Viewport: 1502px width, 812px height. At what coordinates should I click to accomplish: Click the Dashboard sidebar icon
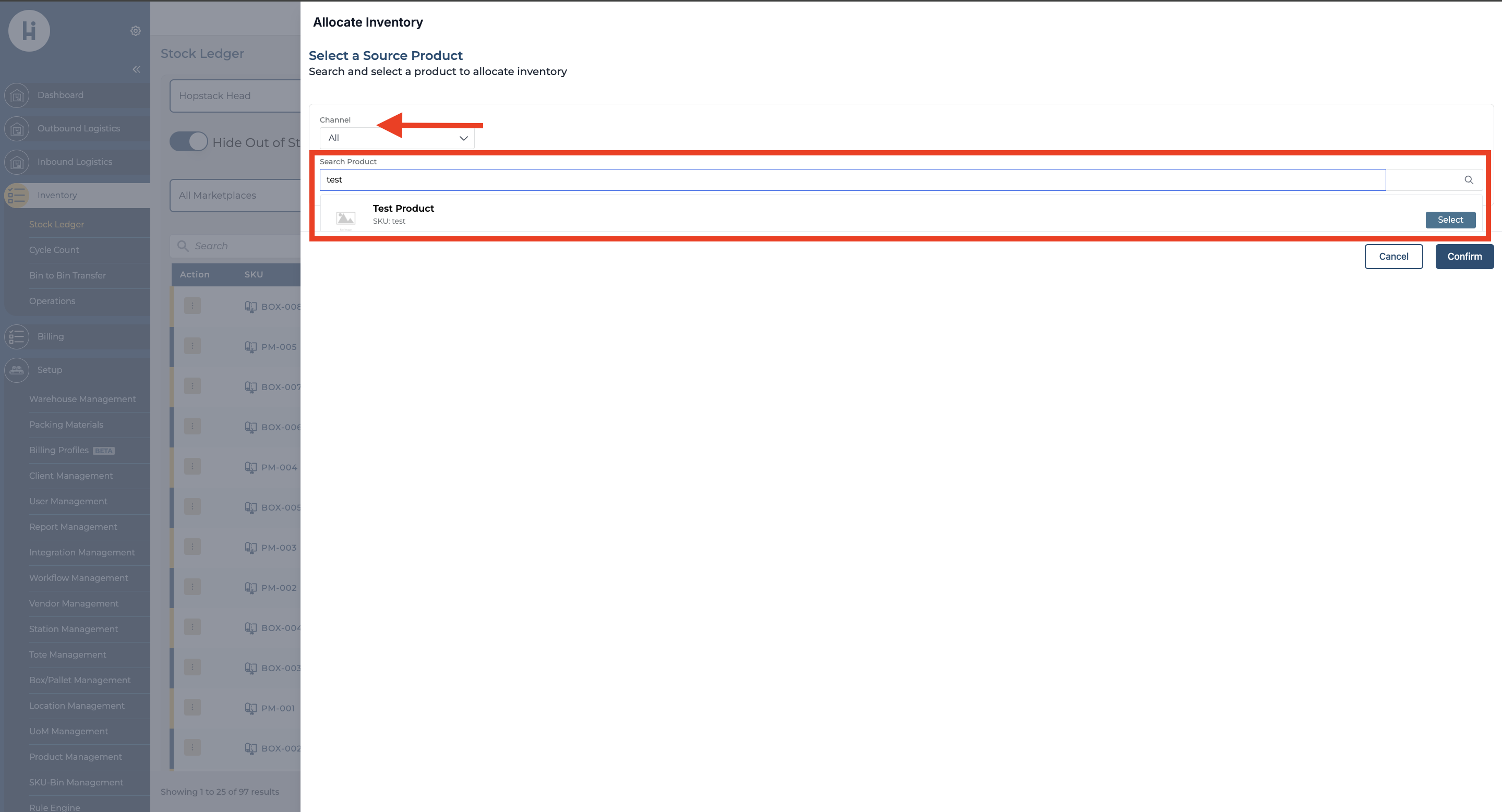pyautogui.click(x=17, y=95)
